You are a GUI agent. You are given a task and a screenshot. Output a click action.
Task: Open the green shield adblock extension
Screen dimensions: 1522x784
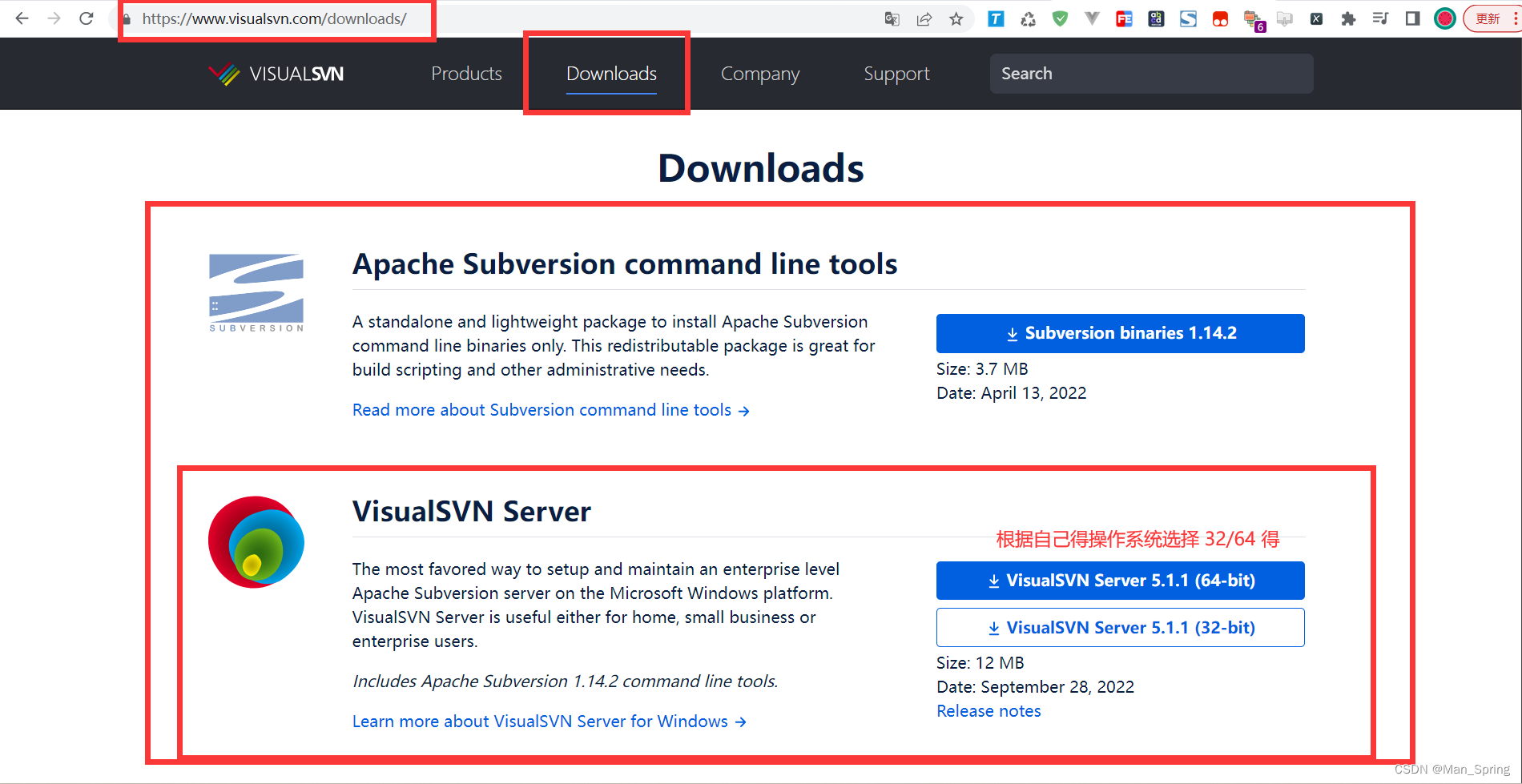pyautogui.click(x=1060, y=18)
